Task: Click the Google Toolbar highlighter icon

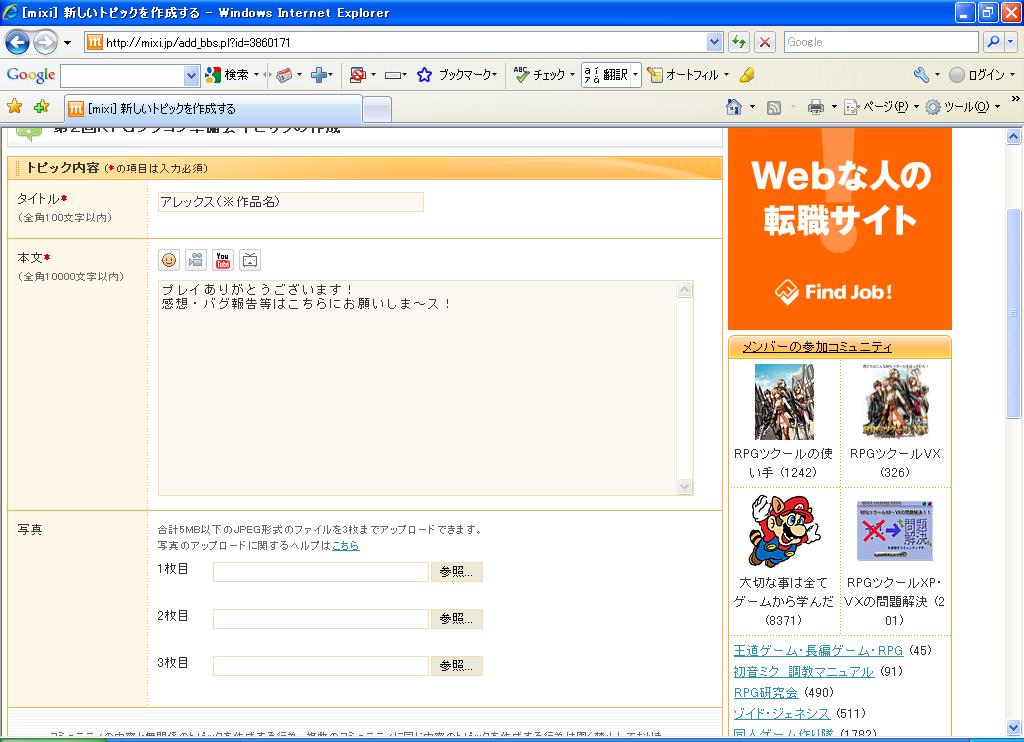Action: pyautogui.click(x=747, y=75)
